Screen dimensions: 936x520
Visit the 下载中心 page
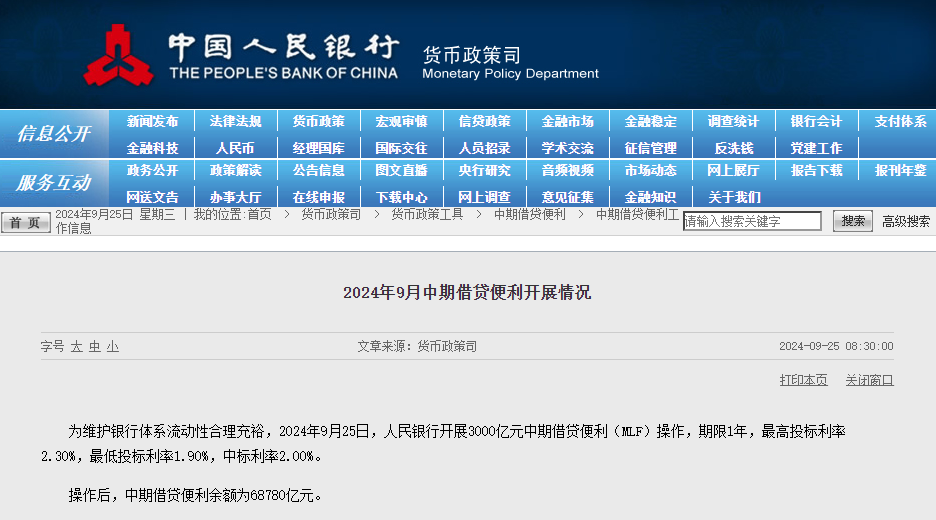(401, 197)
